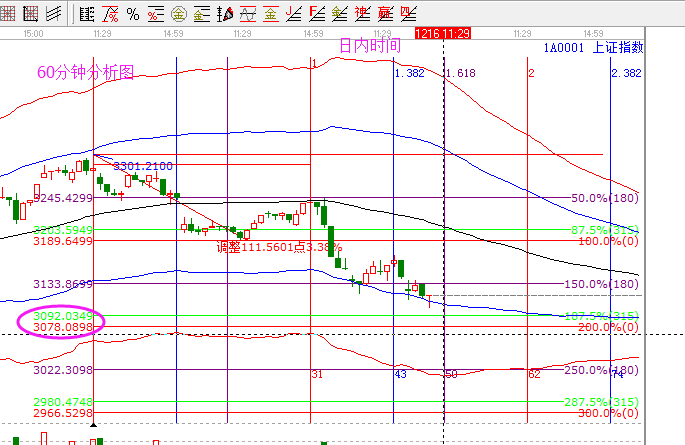The width and height of the screenshot is (685, 445).
Task: Select the percent retracement curve tool
Action: 110,14
